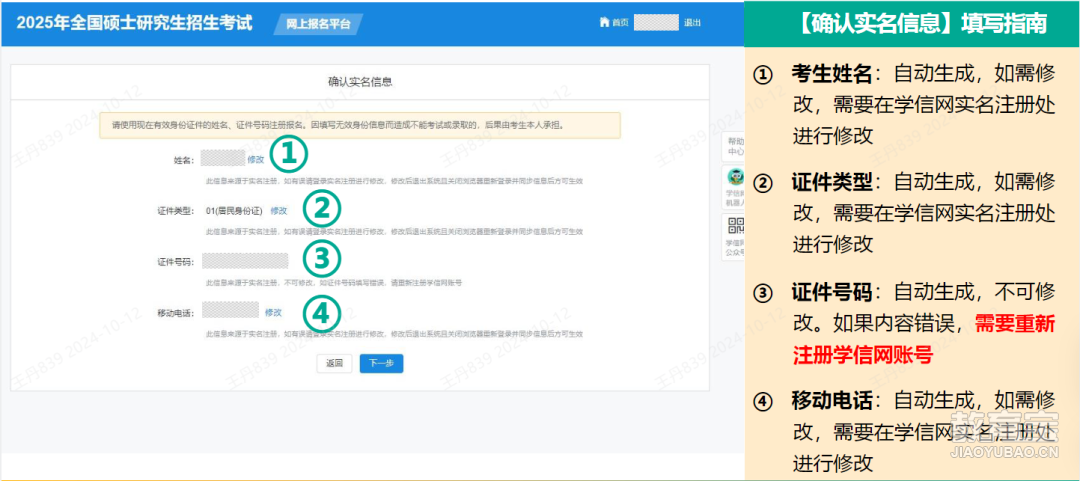Click the 2025年全国硕士研究生招生考试 title
The width and height of the screenshot is (1080, 481).
pyautogui.click(x=134, y=23)
